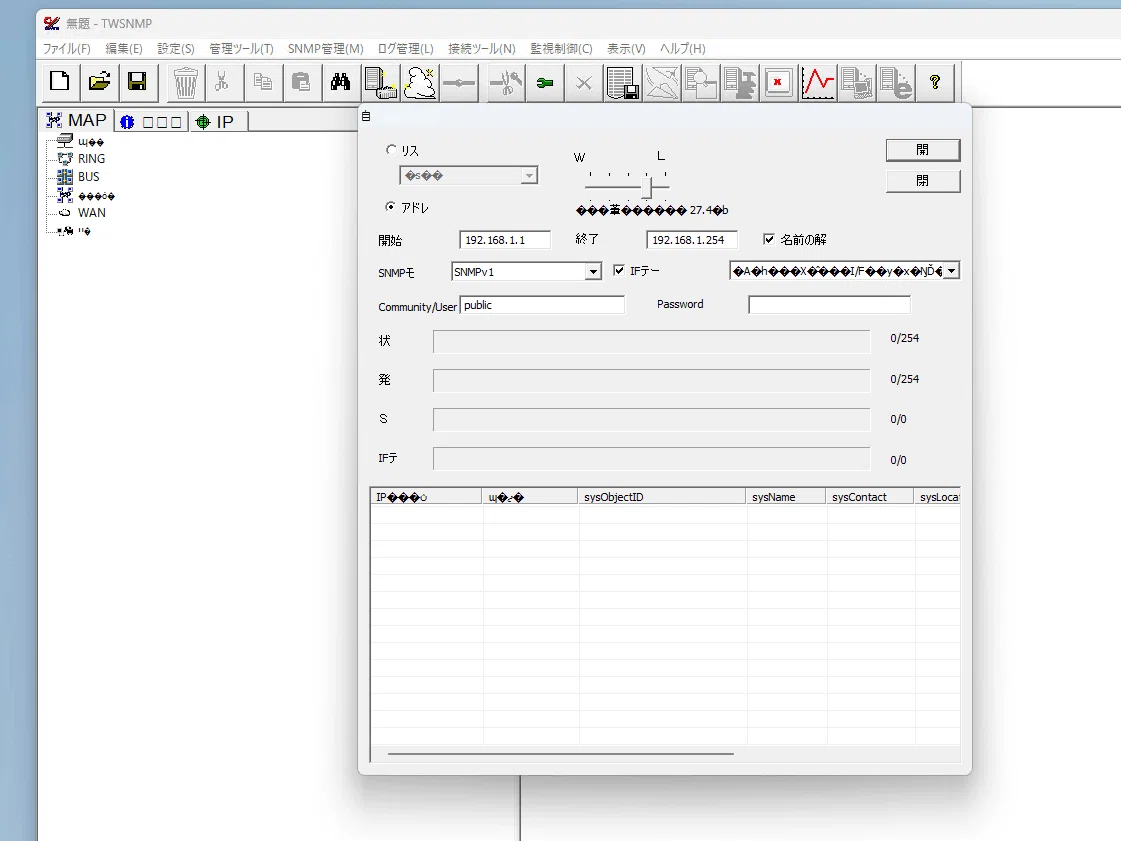This screenshot has width=1121, height=841.
Task: Expand the dropdown right of IFテー checkbox
Action: [x=951, y=271]
